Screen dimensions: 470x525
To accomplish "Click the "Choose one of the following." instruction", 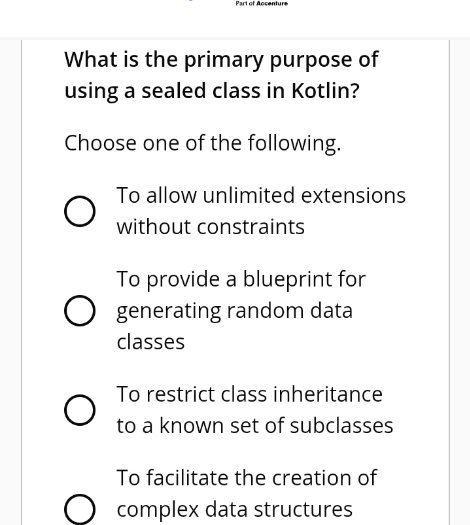I will pos(203,144).
